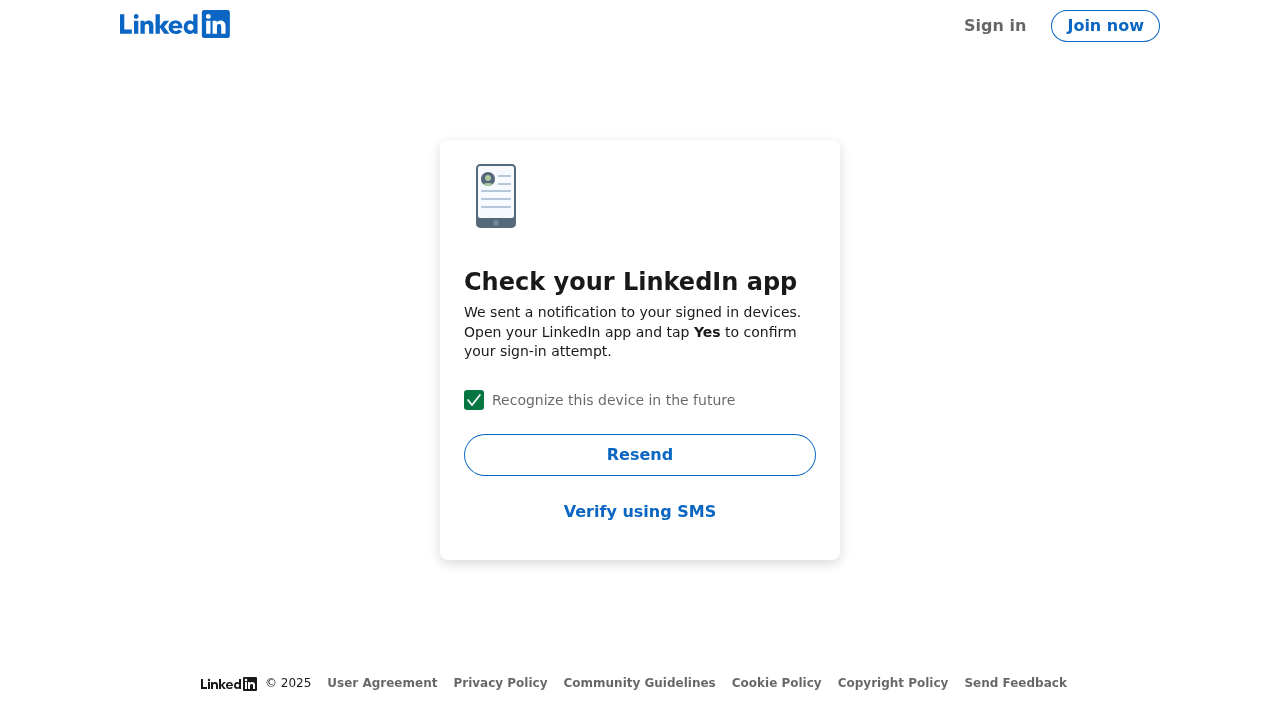Open the Sign in page
1280x720 pixels.
pos(995,26)
